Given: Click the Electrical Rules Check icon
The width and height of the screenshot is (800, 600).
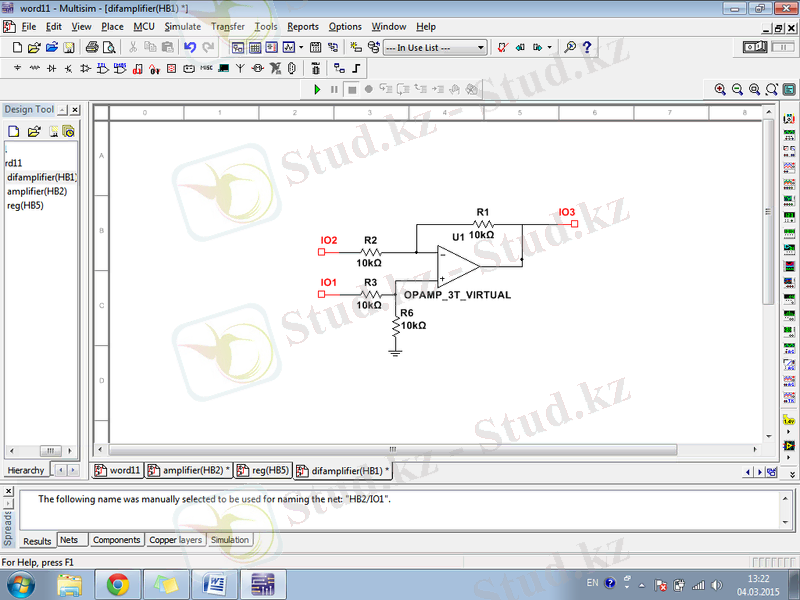Looking at the screenshot, I should 503,47.
